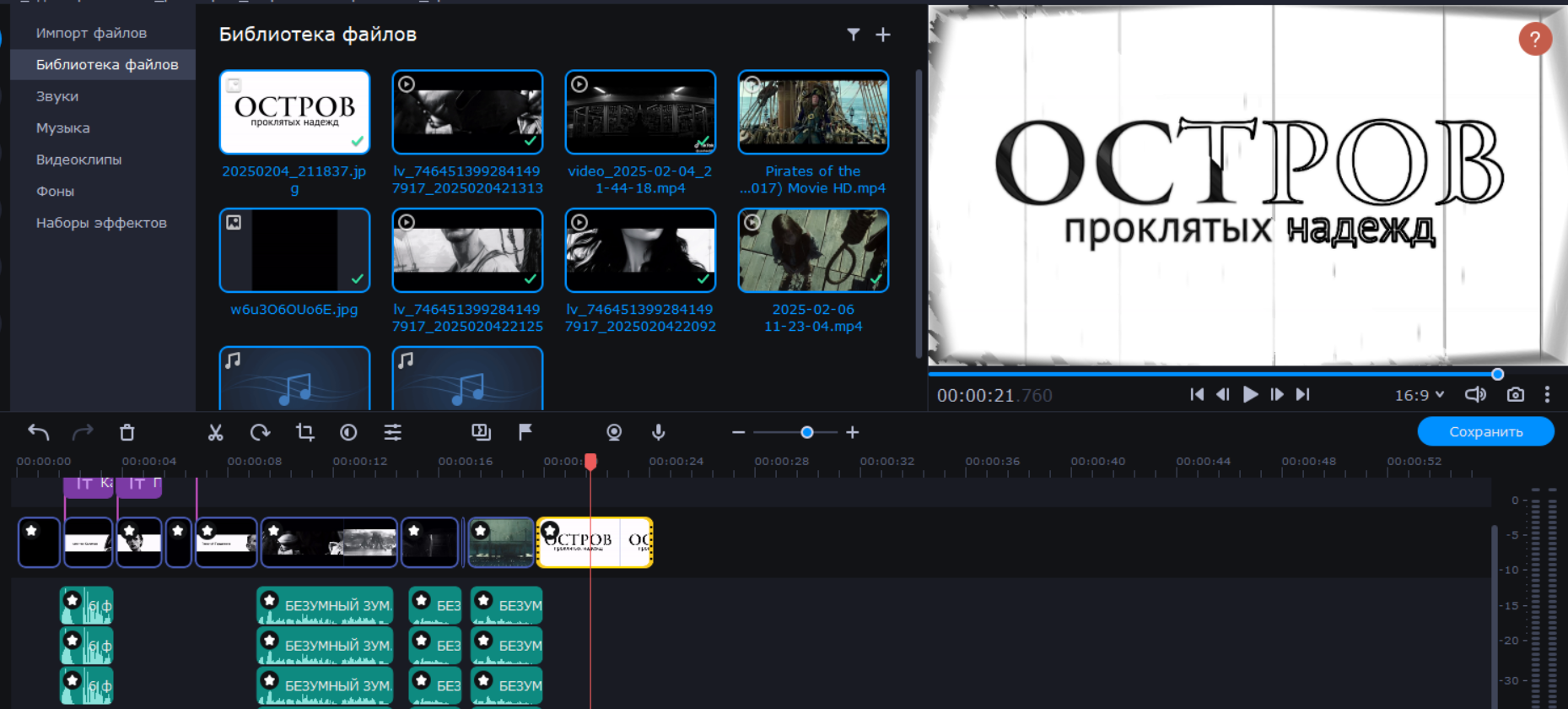Select the crop tool in the toolbar
Viewport: 1568px width, 709px height.
pos(304,433)
